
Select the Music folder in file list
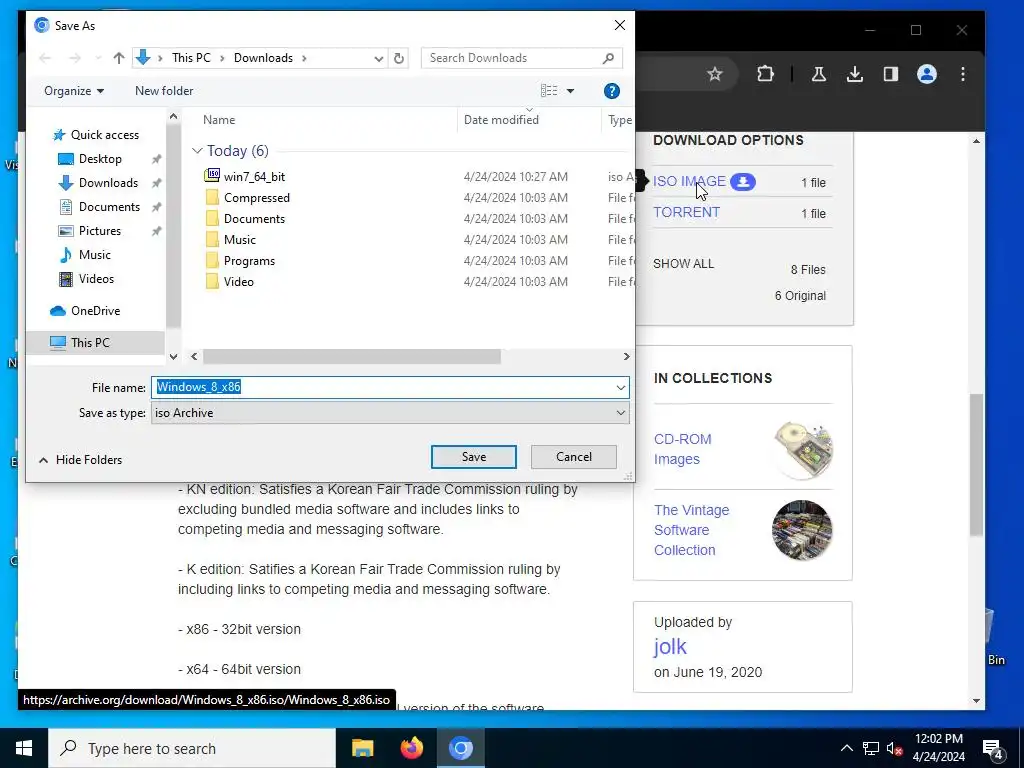point(240,239)
